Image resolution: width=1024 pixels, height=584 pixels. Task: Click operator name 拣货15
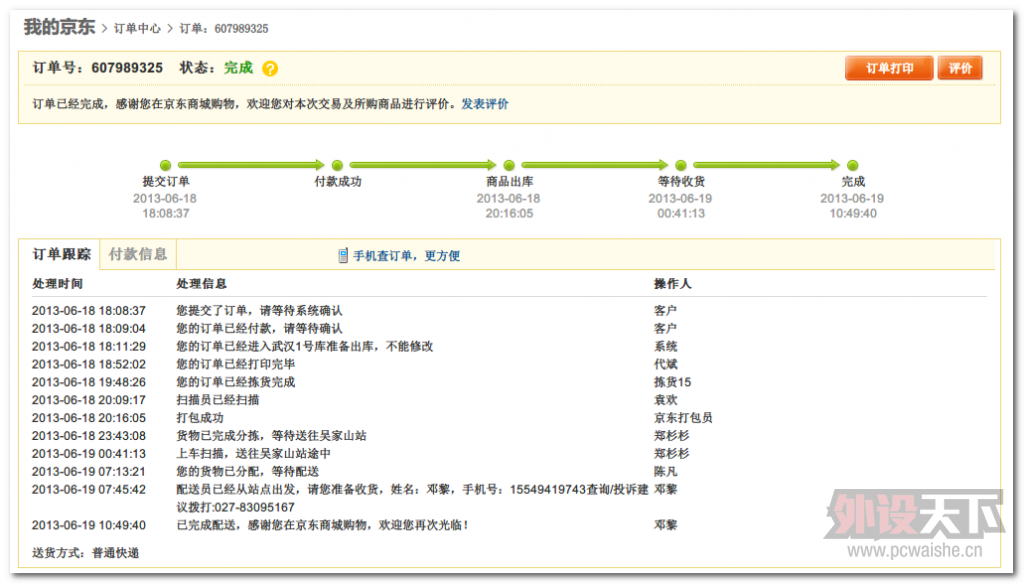click(x=672, y=382)
